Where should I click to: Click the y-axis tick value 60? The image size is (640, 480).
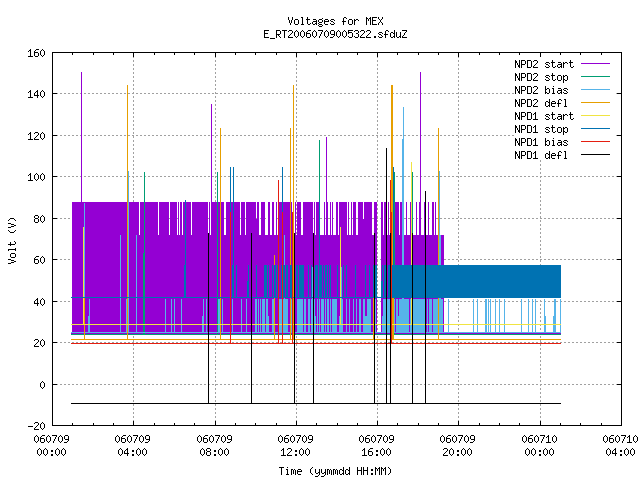(x=39, y=260)
